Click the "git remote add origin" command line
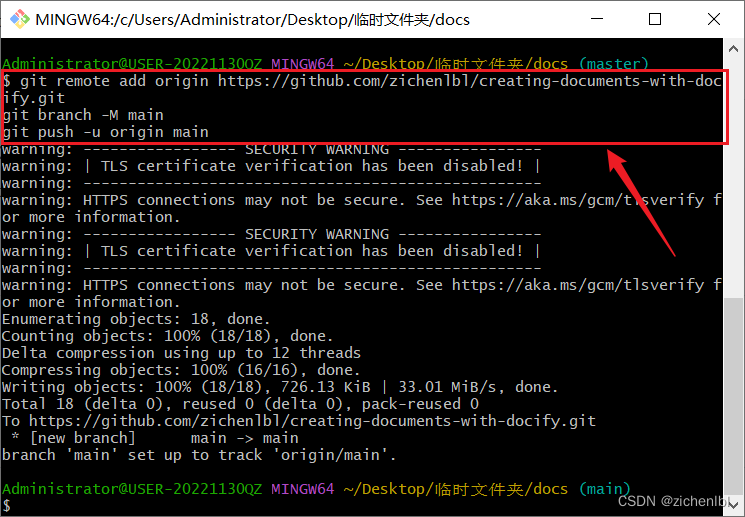The width and height of the screenshot is (745, 517). [362, 81]
